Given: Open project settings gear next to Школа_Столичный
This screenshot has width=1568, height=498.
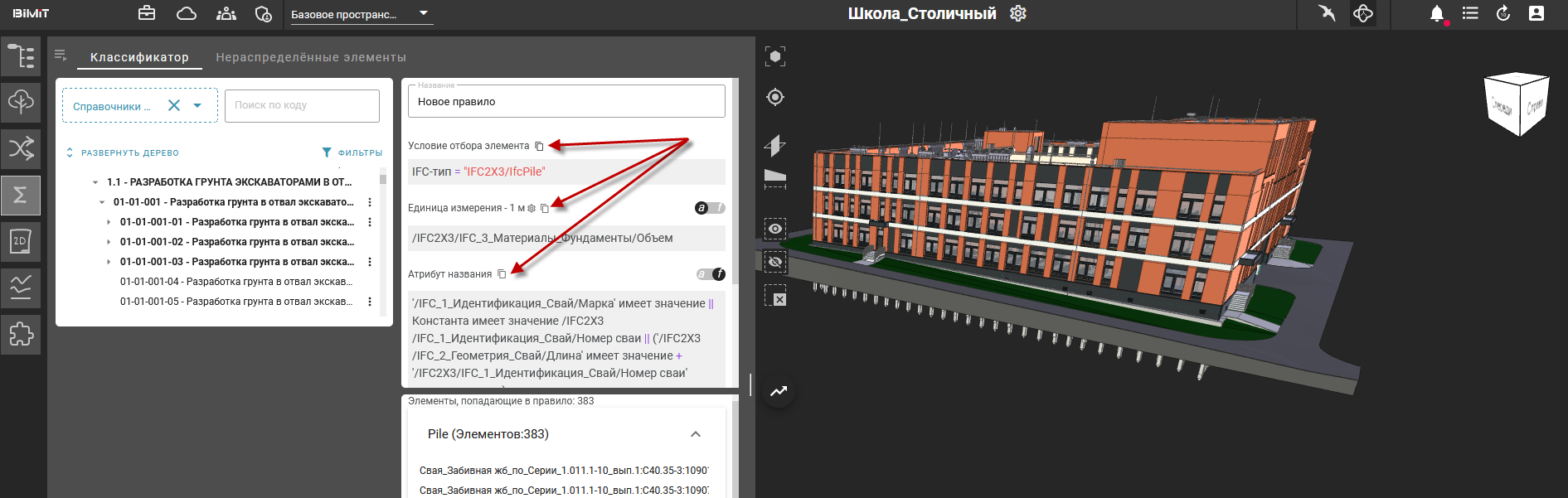Looking at the screenshot, I should click(1018, 14).
